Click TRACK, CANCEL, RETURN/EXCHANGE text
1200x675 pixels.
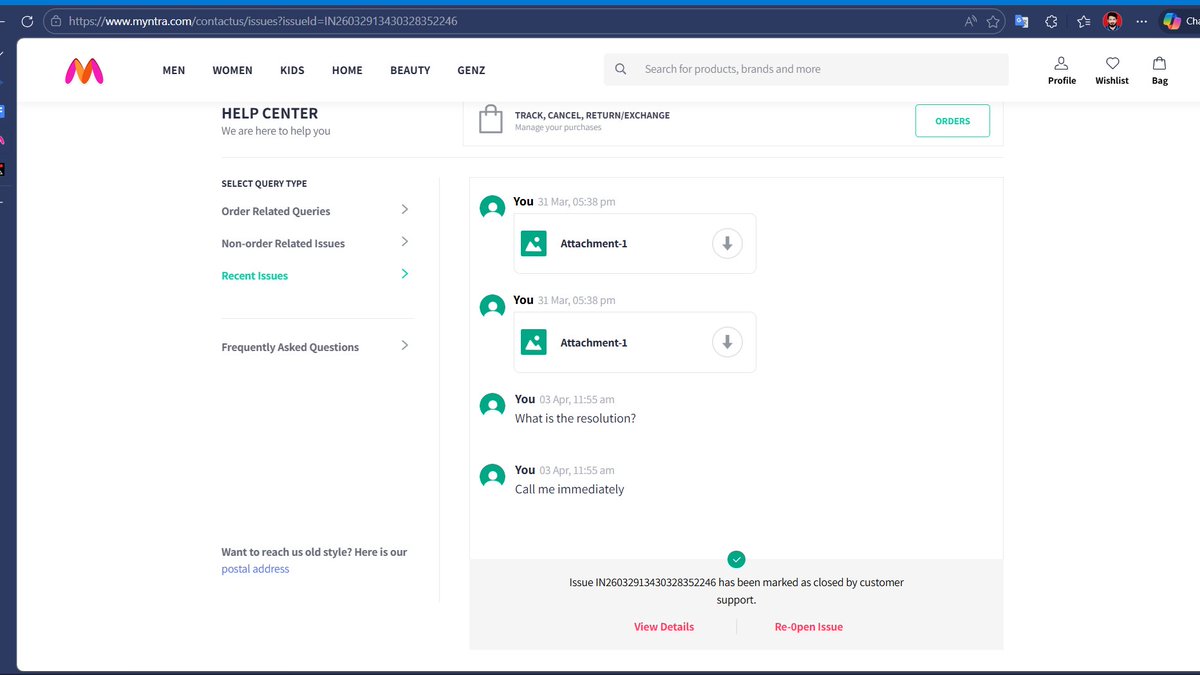click(592, 115)
